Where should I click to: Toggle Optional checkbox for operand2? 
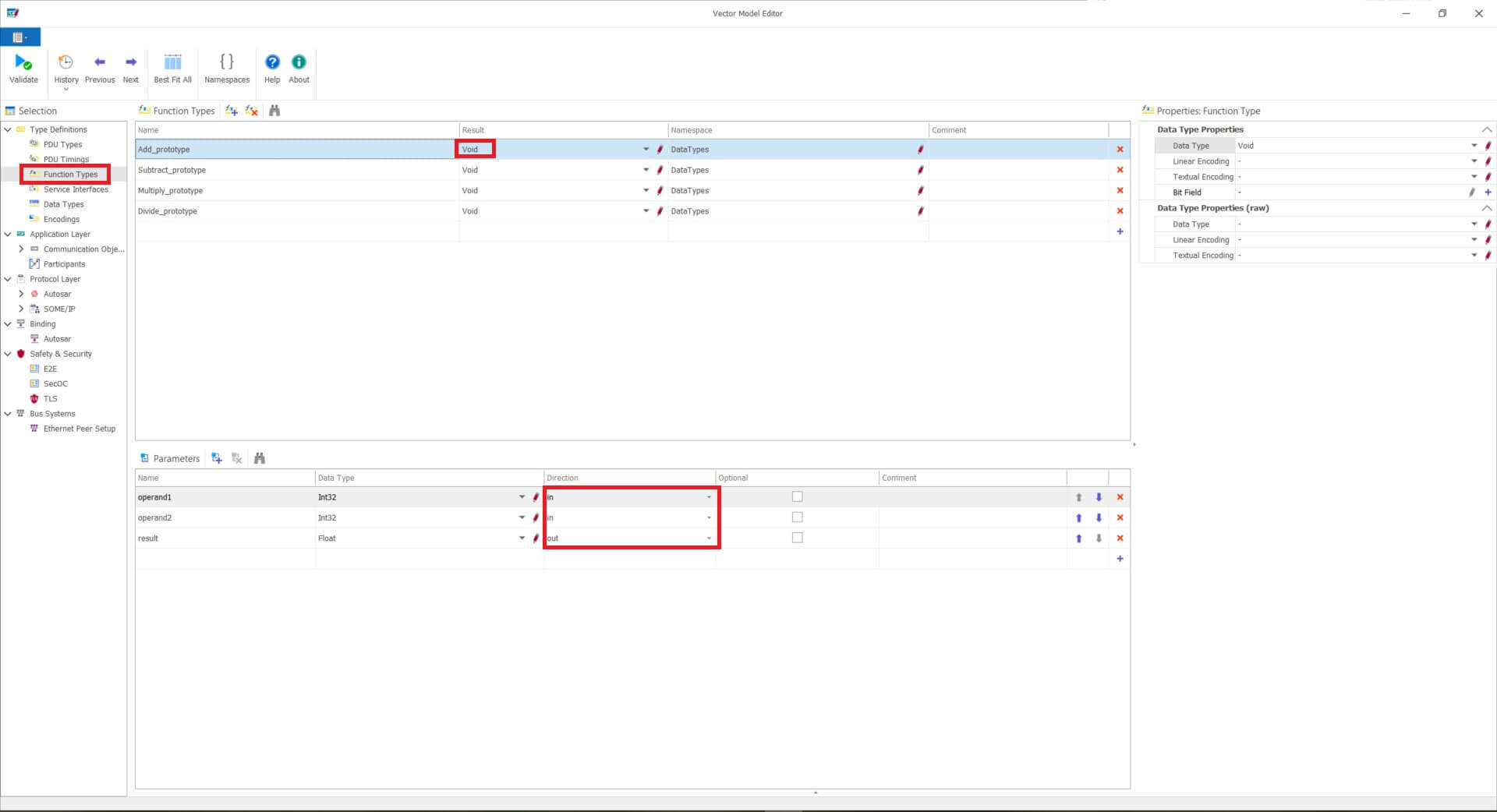(x=797, y=517)
